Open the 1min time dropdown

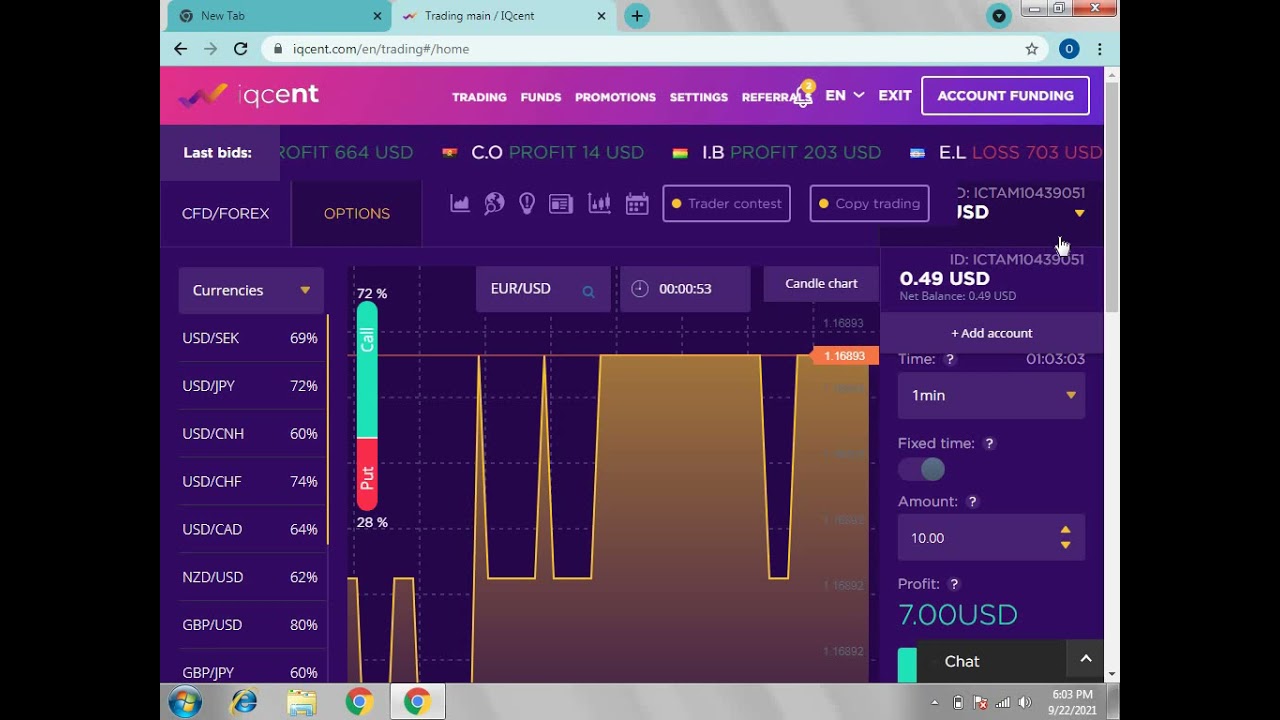point(991,395)
